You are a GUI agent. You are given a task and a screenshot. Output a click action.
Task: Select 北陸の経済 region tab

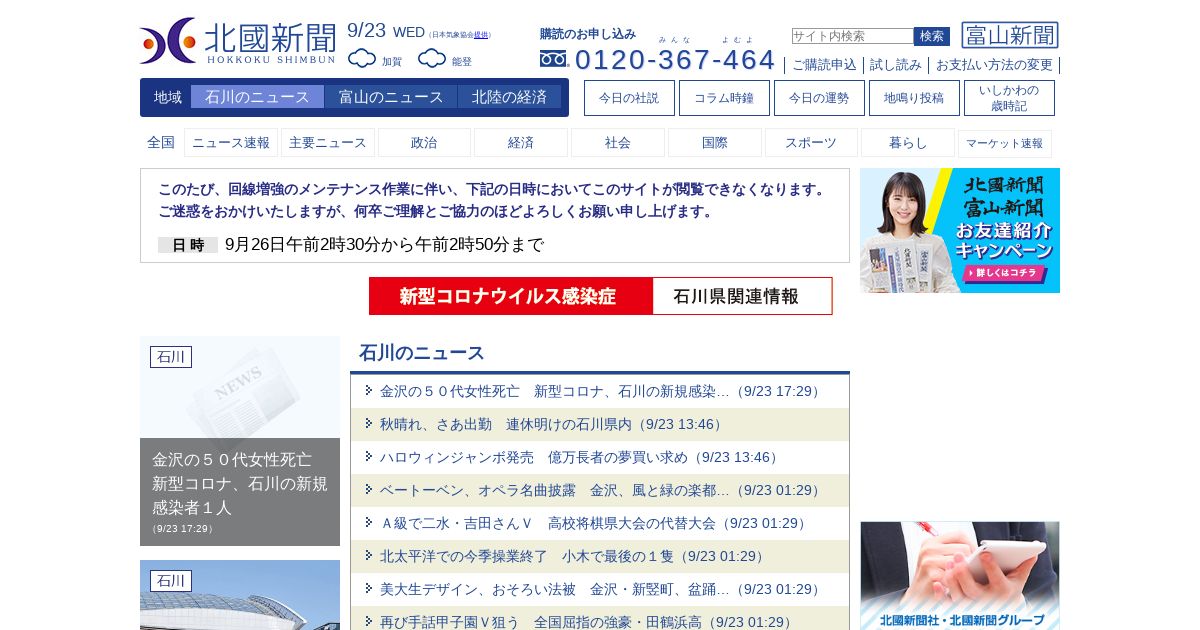pyautogui.click(x=510, y=97)
